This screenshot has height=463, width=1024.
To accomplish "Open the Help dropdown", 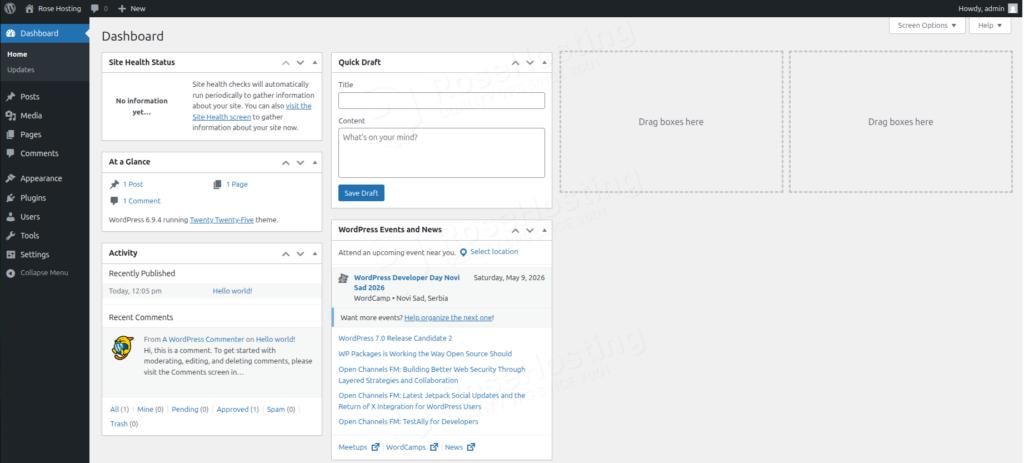I will pos(990,25).
